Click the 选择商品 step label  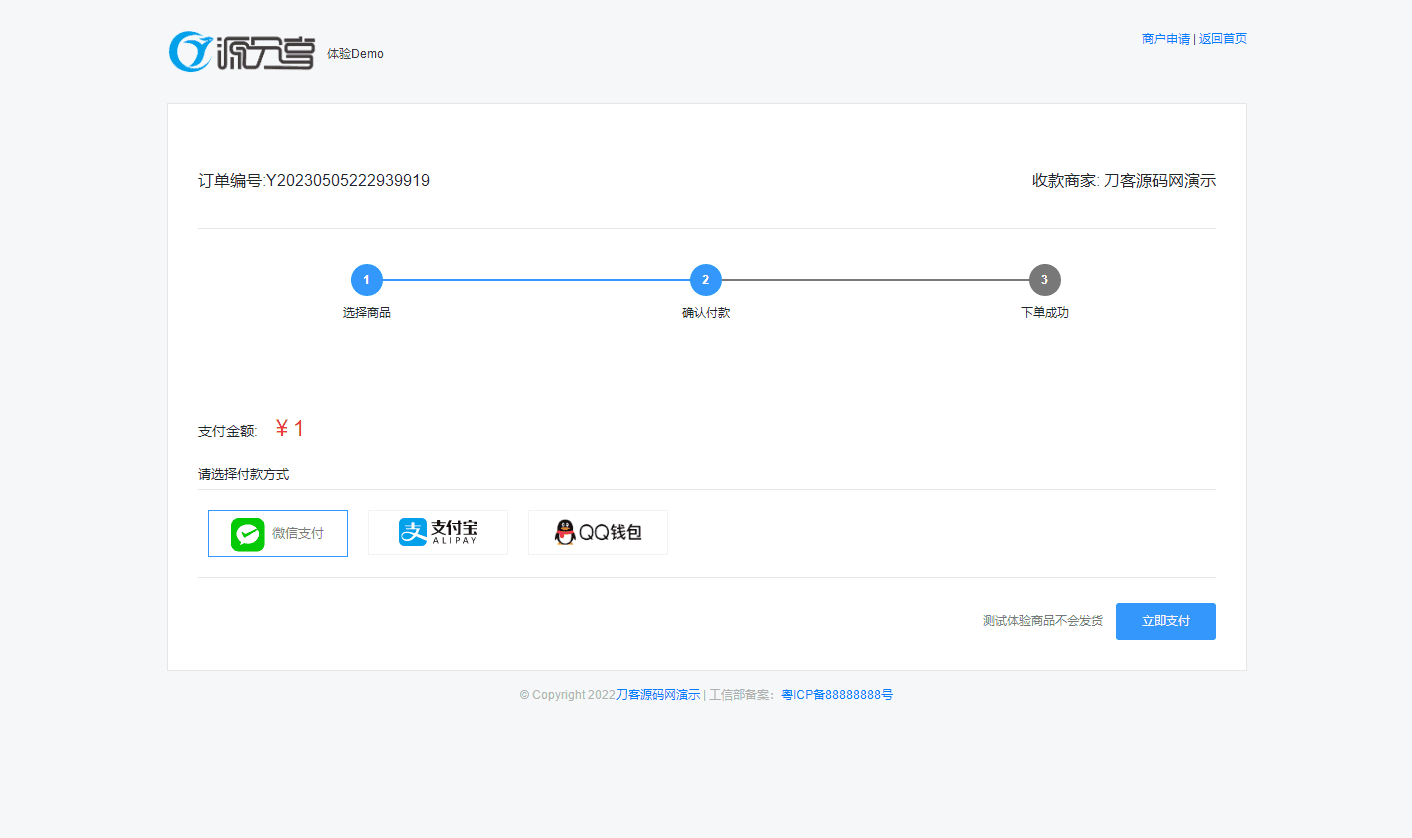pyautogui.click(x=367, y=313)
